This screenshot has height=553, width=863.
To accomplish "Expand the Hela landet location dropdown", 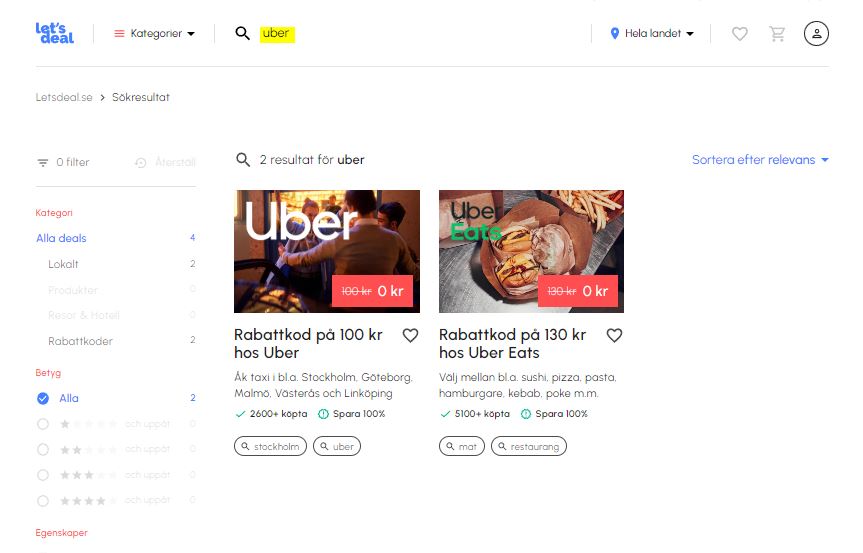I will click(x=652, y=34).
